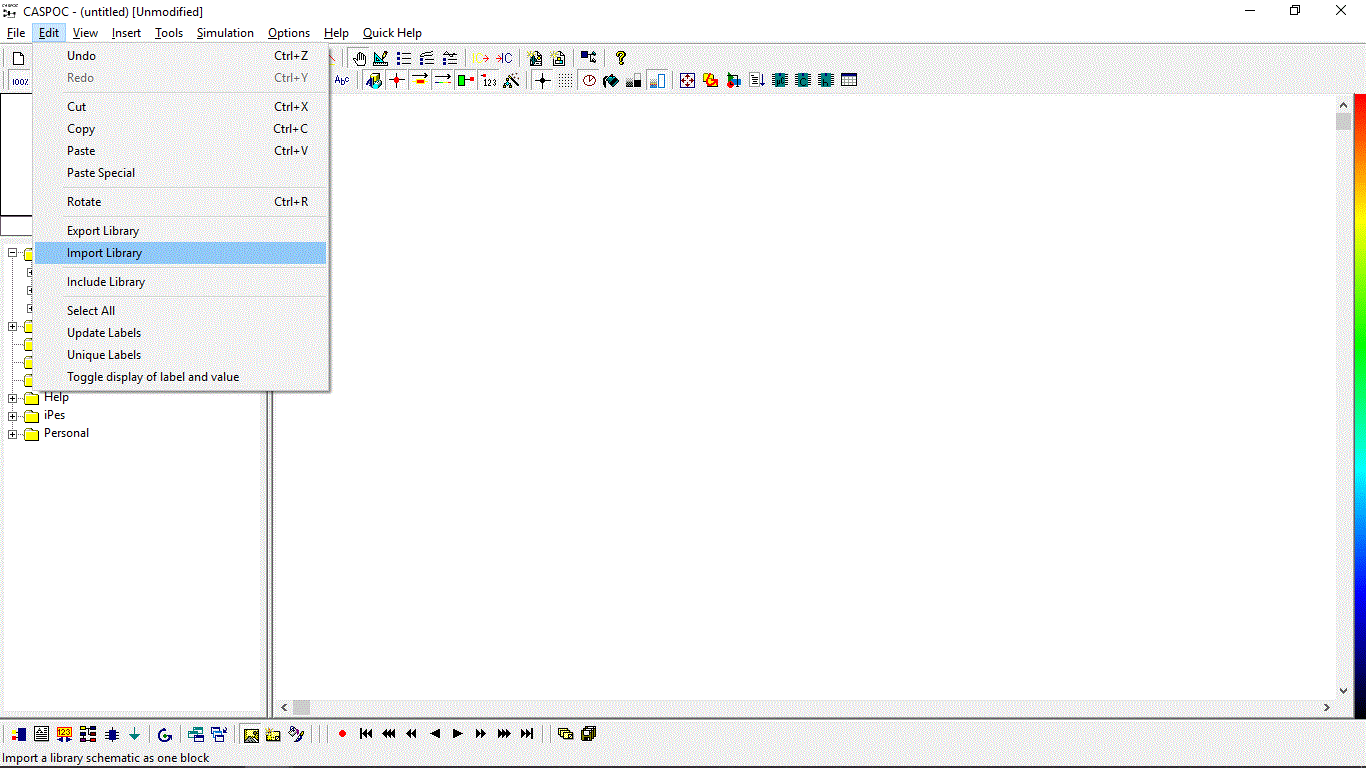The height and width of the screenshot is (768, 1366).
Task: Click the single play forward arrow
Action: pos(457,734)
